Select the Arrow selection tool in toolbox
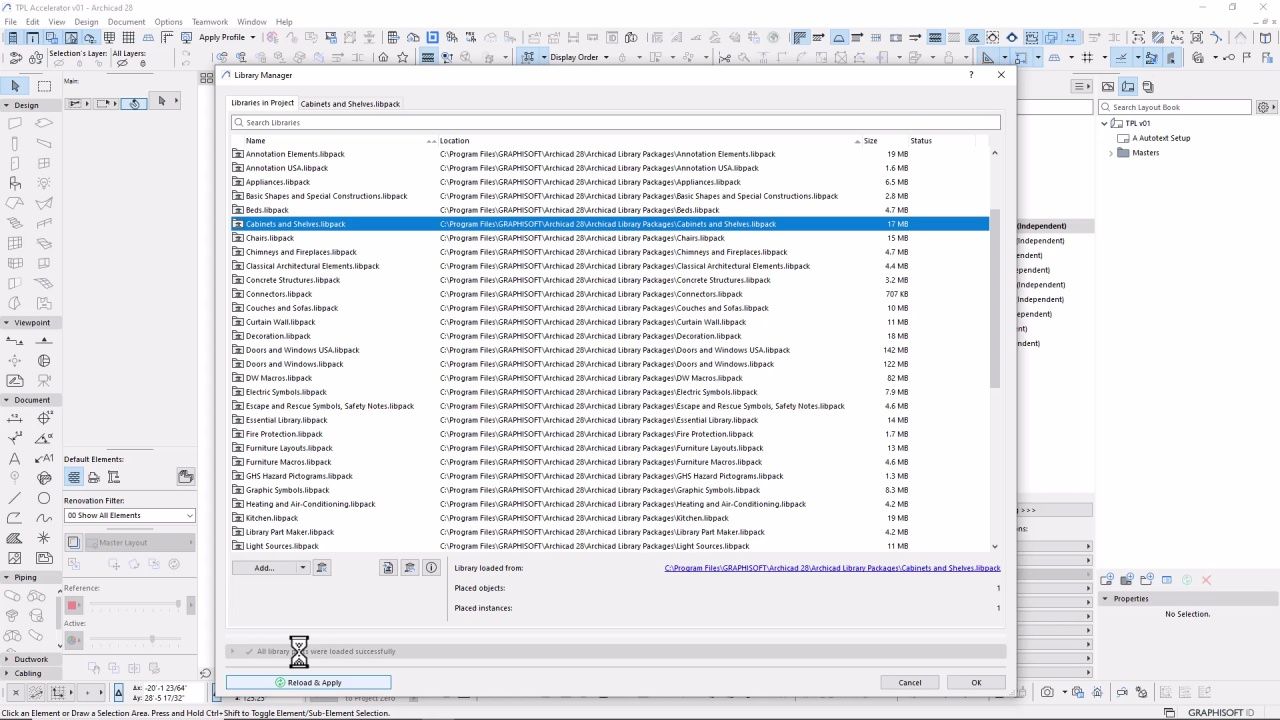1280x720 pixels. click(15, 86)
